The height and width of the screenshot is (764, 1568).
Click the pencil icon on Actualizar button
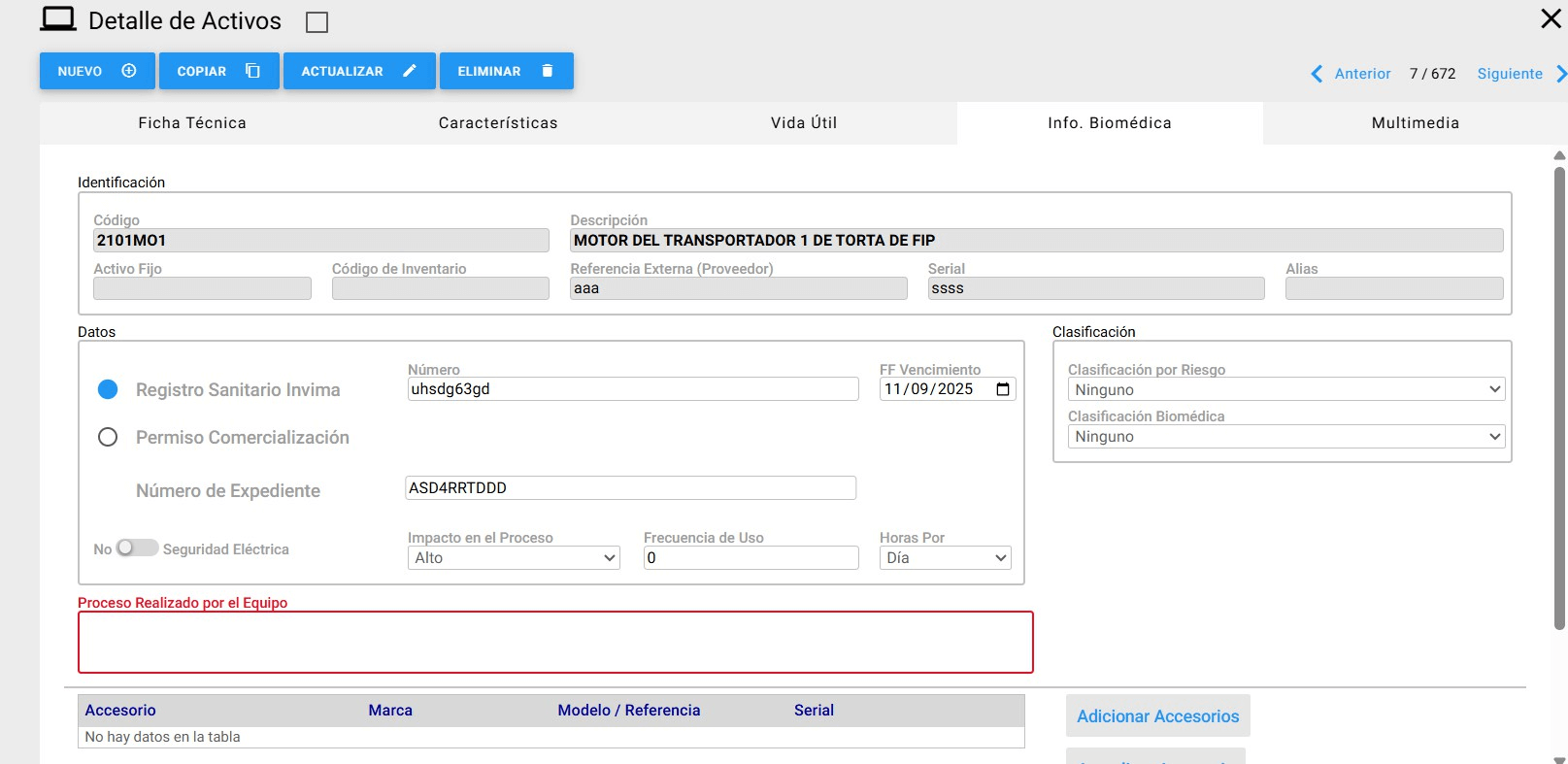tap(410, 71)
